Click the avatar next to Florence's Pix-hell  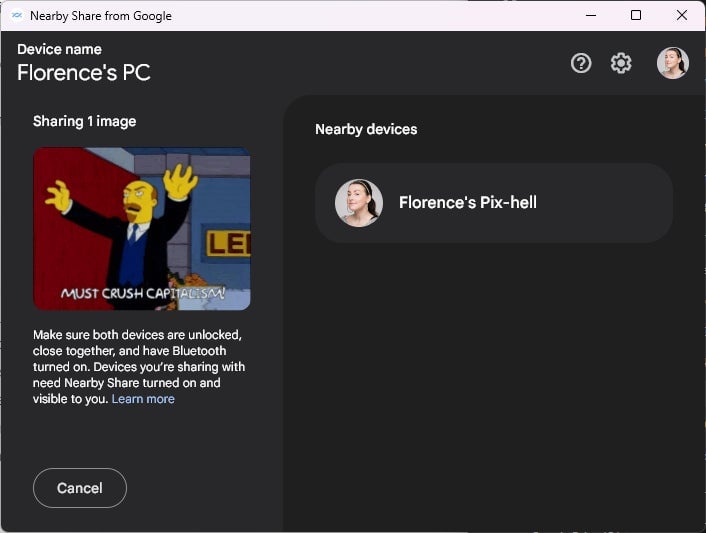point(359,203)
